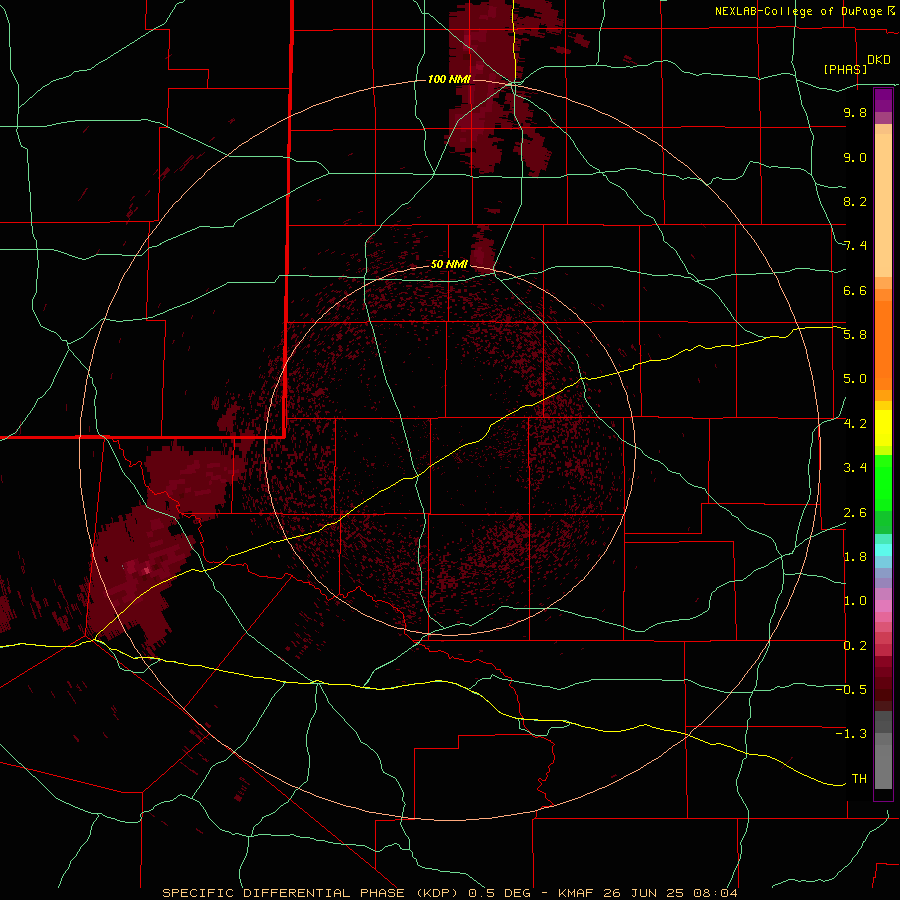Click the [PHAS] label above the color scale
This screenshot has width=900, height=900.
click(x=845, y=69)
